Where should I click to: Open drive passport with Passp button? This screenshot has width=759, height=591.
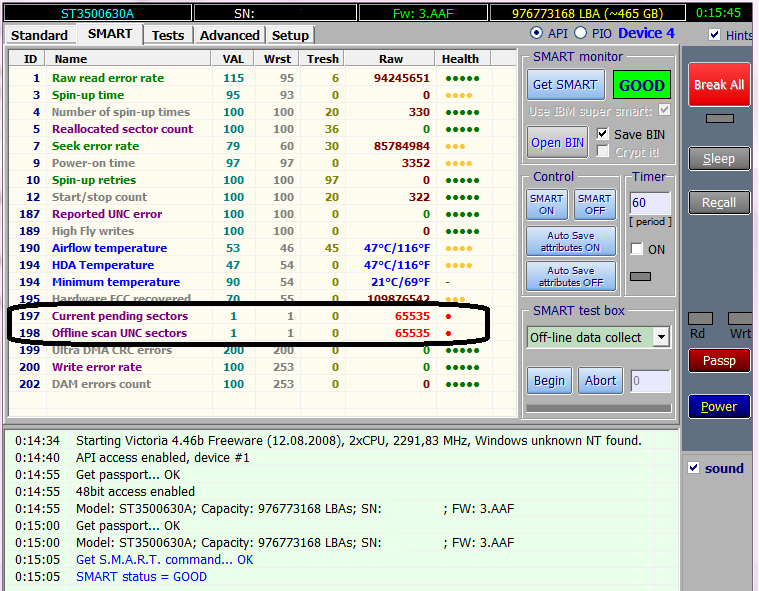pyautogui.click(x=718, y=360)
